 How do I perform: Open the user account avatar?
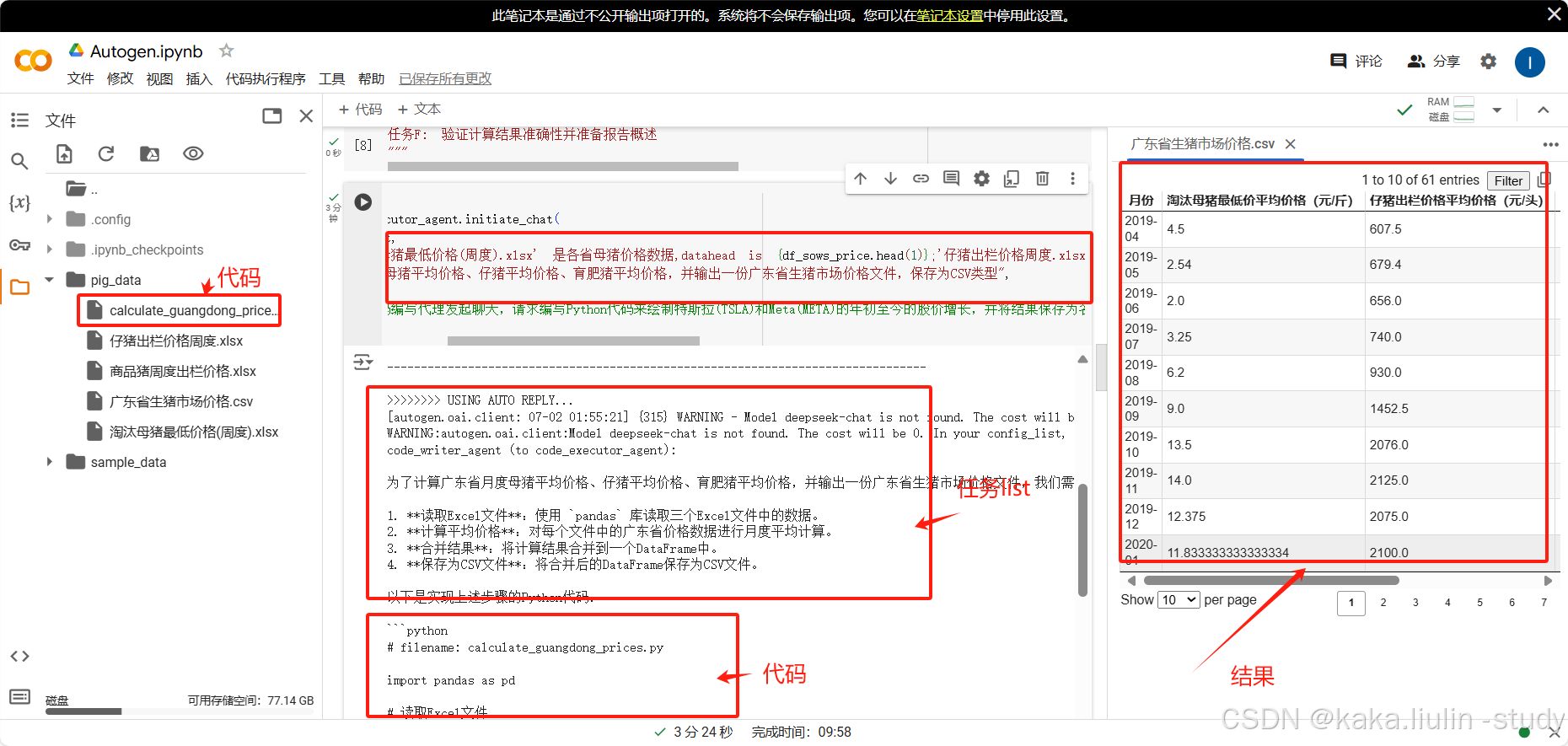(x=1529, y=62)
